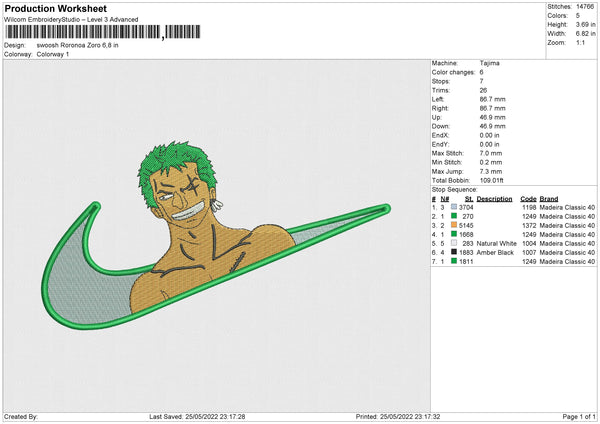Select code "1372" in the stop sequence
The width and height of the screenshot is (600, 424).
coord(530,225)
